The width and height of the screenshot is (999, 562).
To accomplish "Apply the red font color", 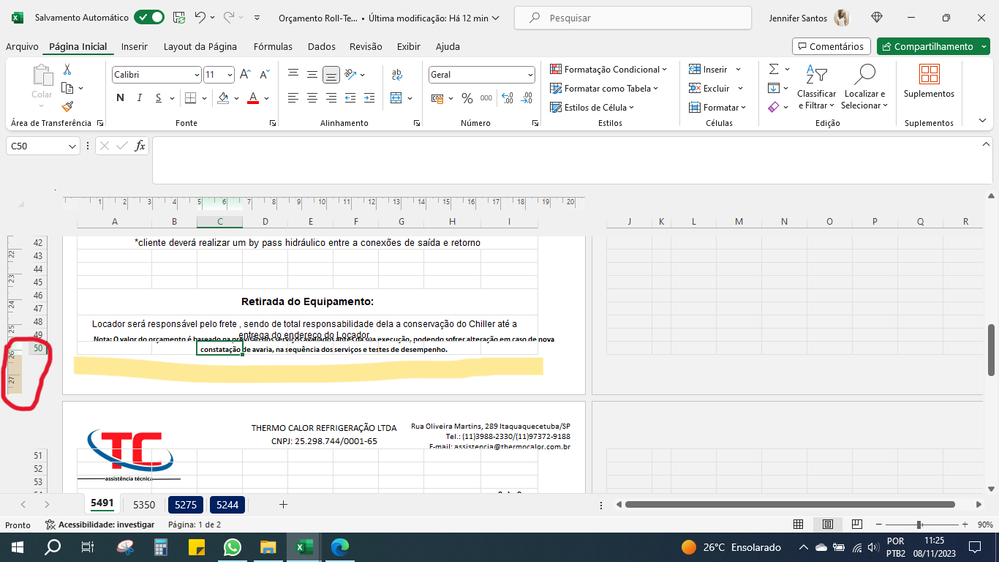I will (253, 97).
